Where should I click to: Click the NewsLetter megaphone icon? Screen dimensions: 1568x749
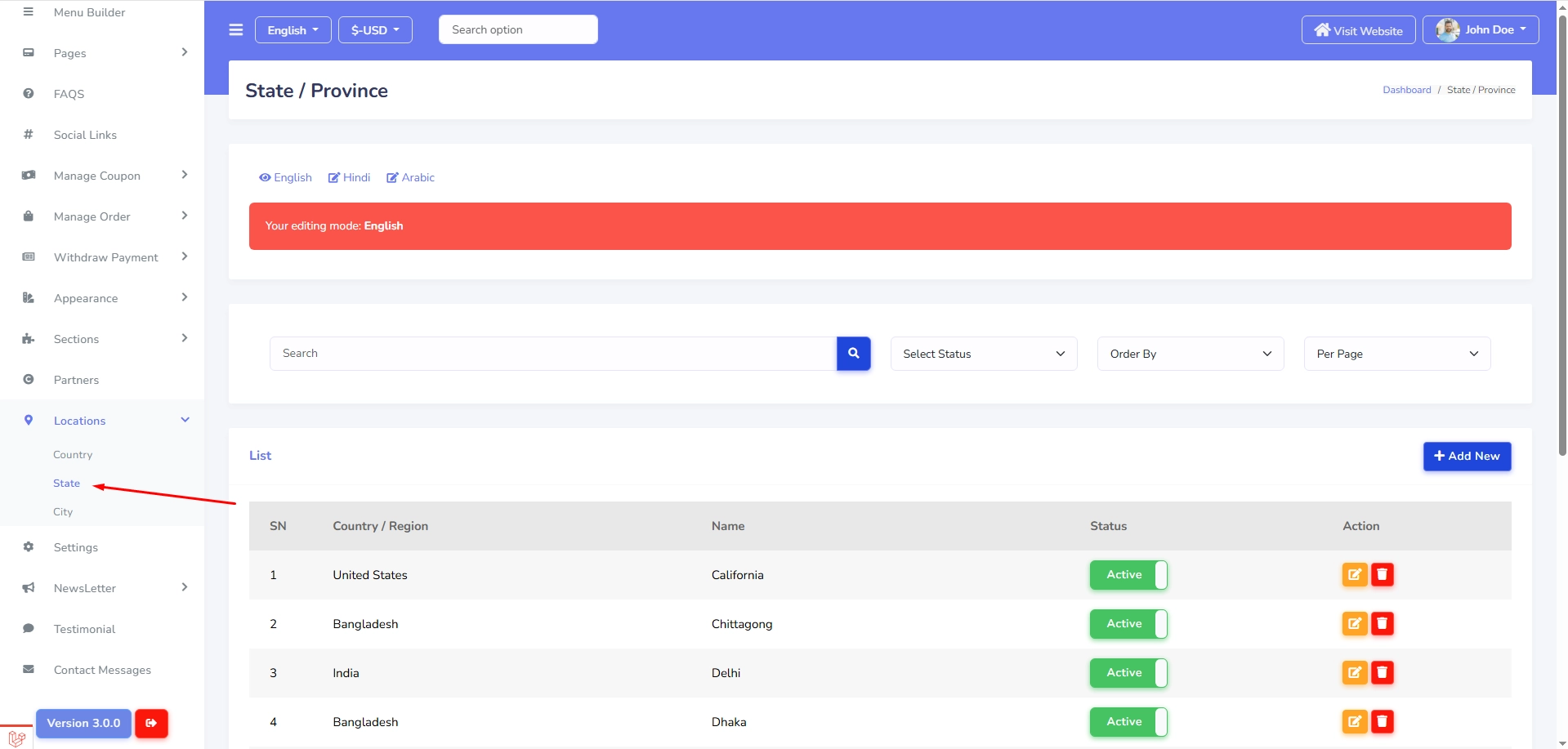point(29,587)
